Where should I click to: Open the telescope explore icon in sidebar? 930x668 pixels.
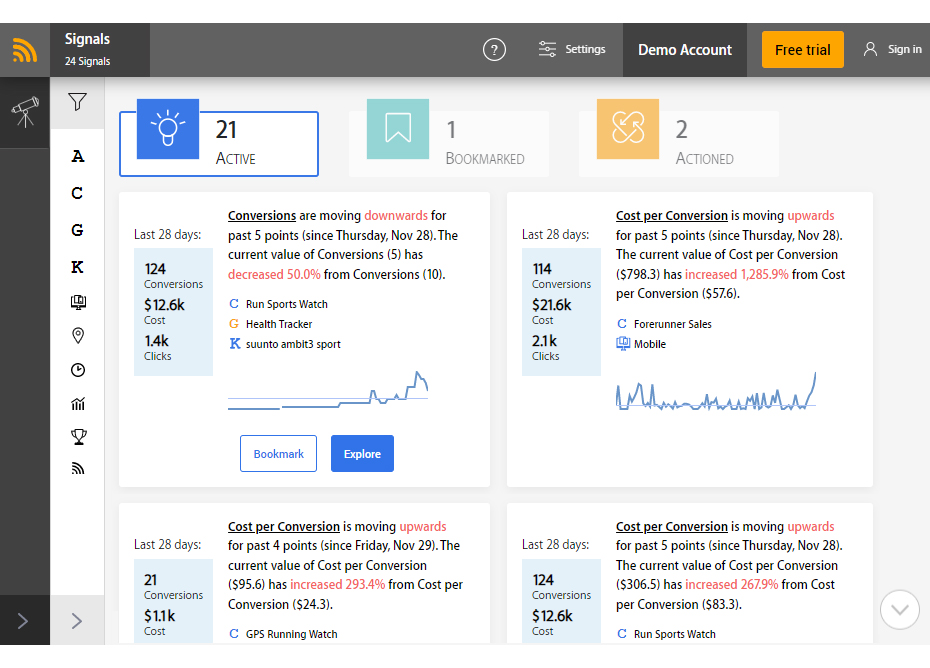[25, 112]
